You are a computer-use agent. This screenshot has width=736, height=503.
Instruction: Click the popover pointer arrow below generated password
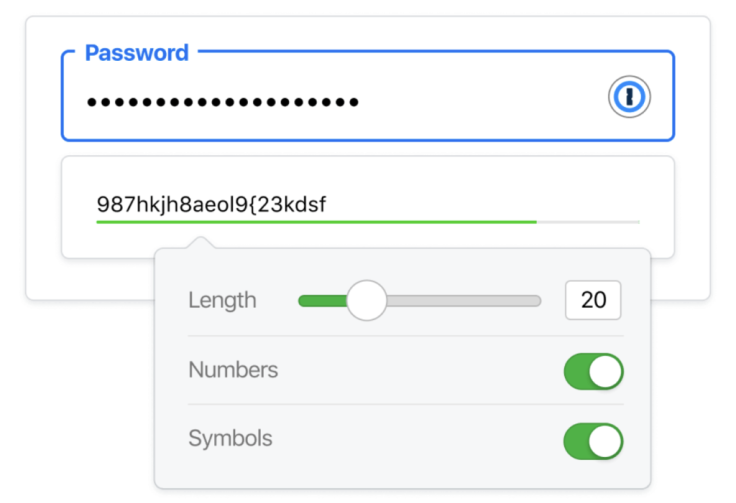(201, 243)
